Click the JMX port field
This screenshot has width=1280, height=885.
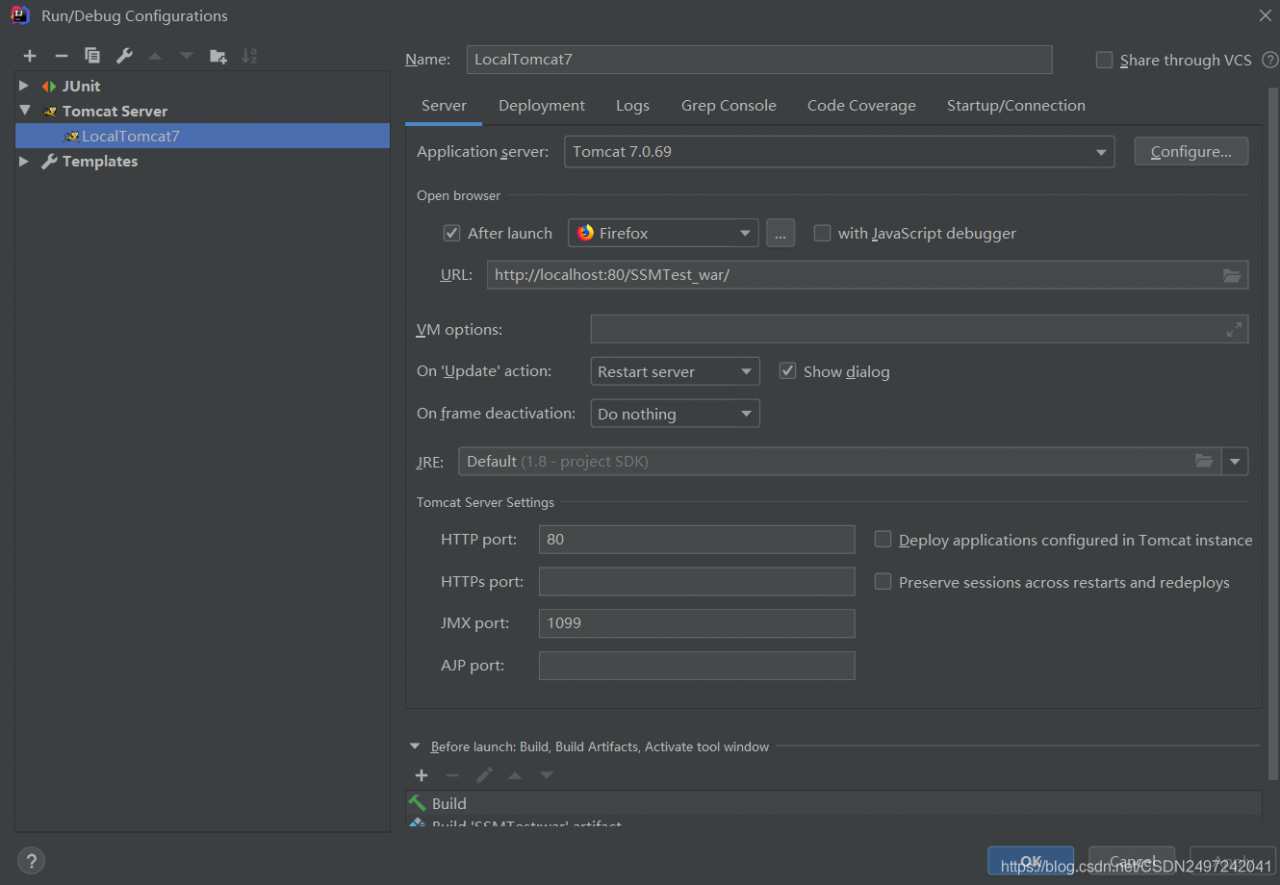697,623
